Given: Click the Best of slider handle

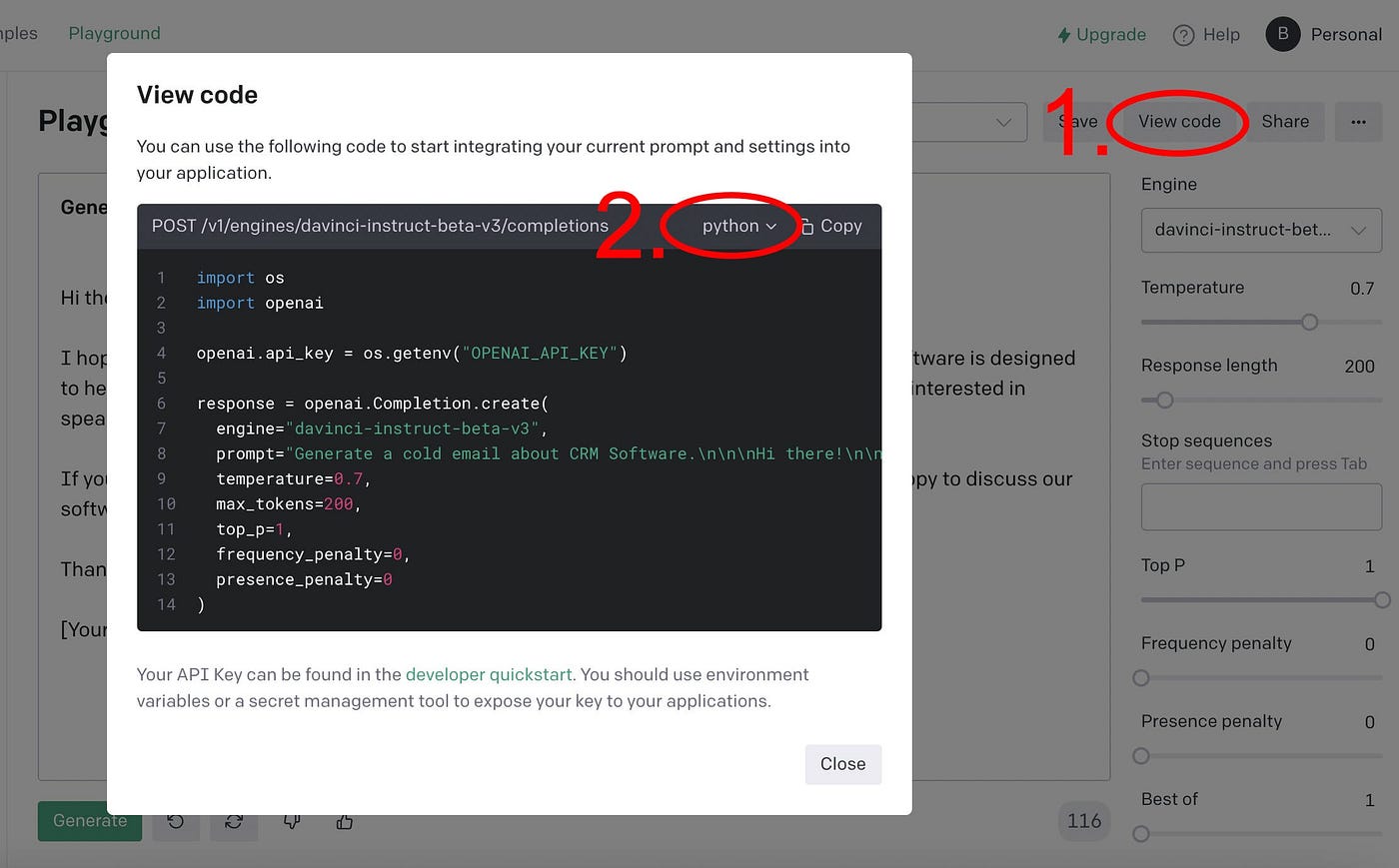Looking at the screenshot, I should click(x=1141, y=833).
